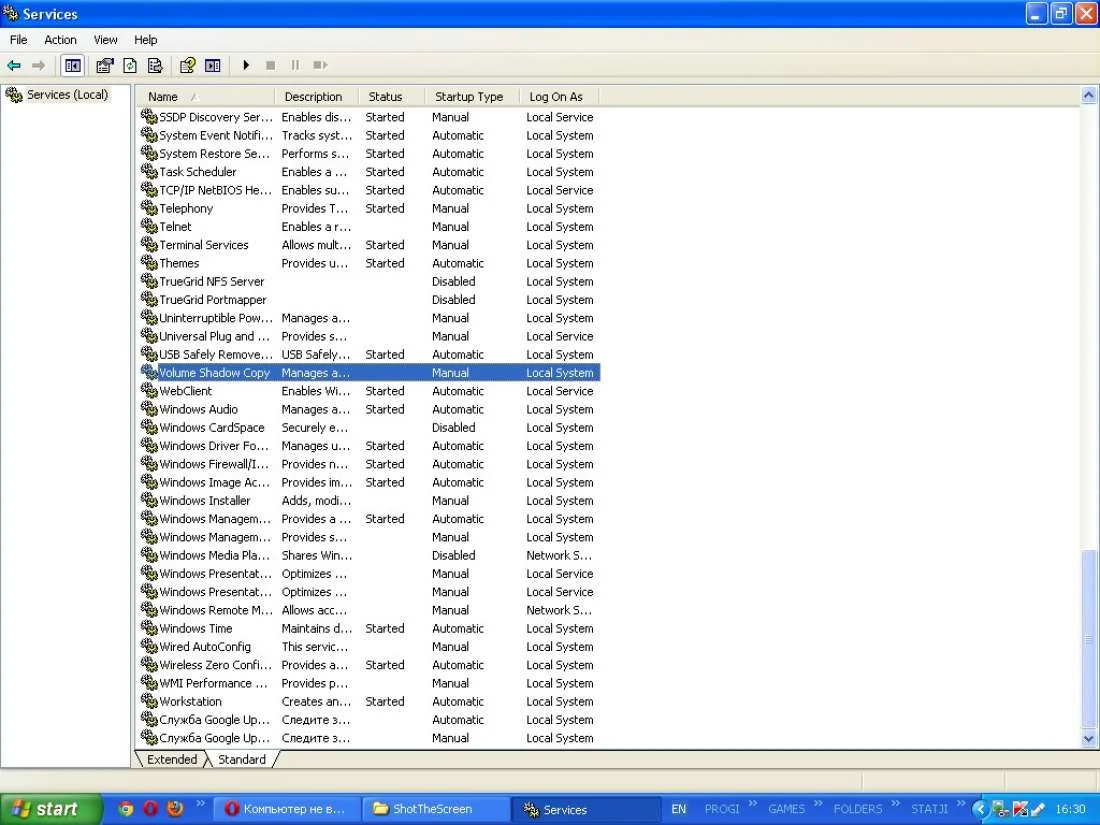Select the Terminal Services row
1100x825 pixels.
[370, 245]
